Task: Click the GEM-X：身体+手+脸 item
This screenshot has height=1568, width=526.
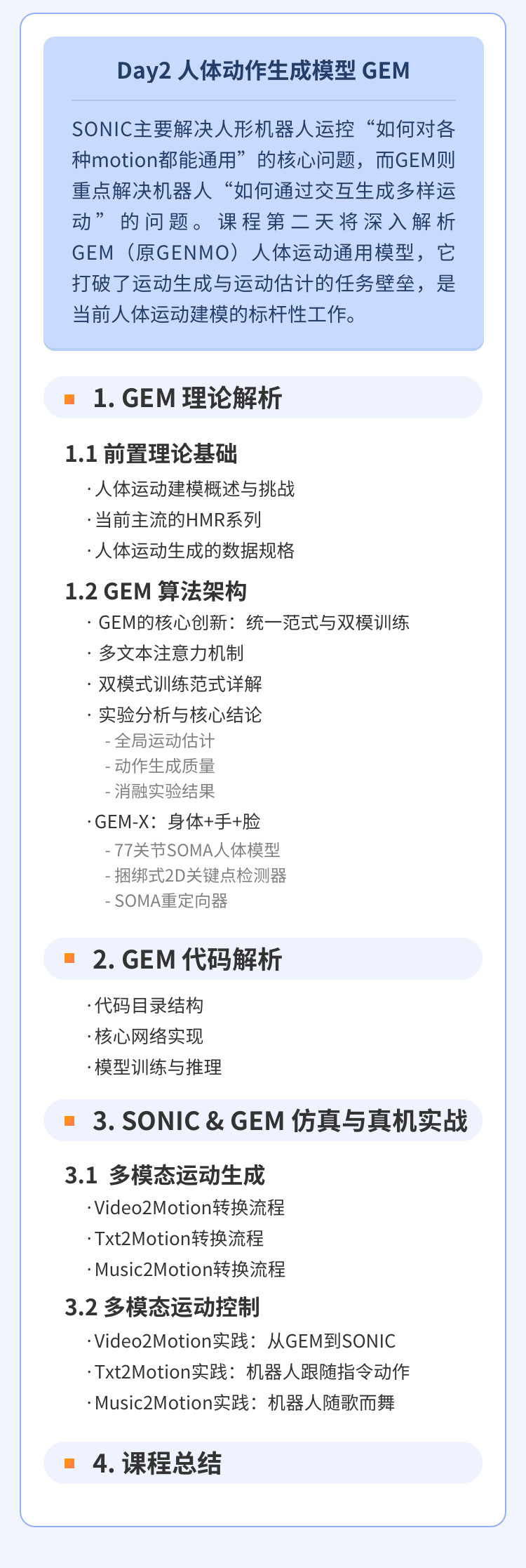Action: tap(177, 821)
